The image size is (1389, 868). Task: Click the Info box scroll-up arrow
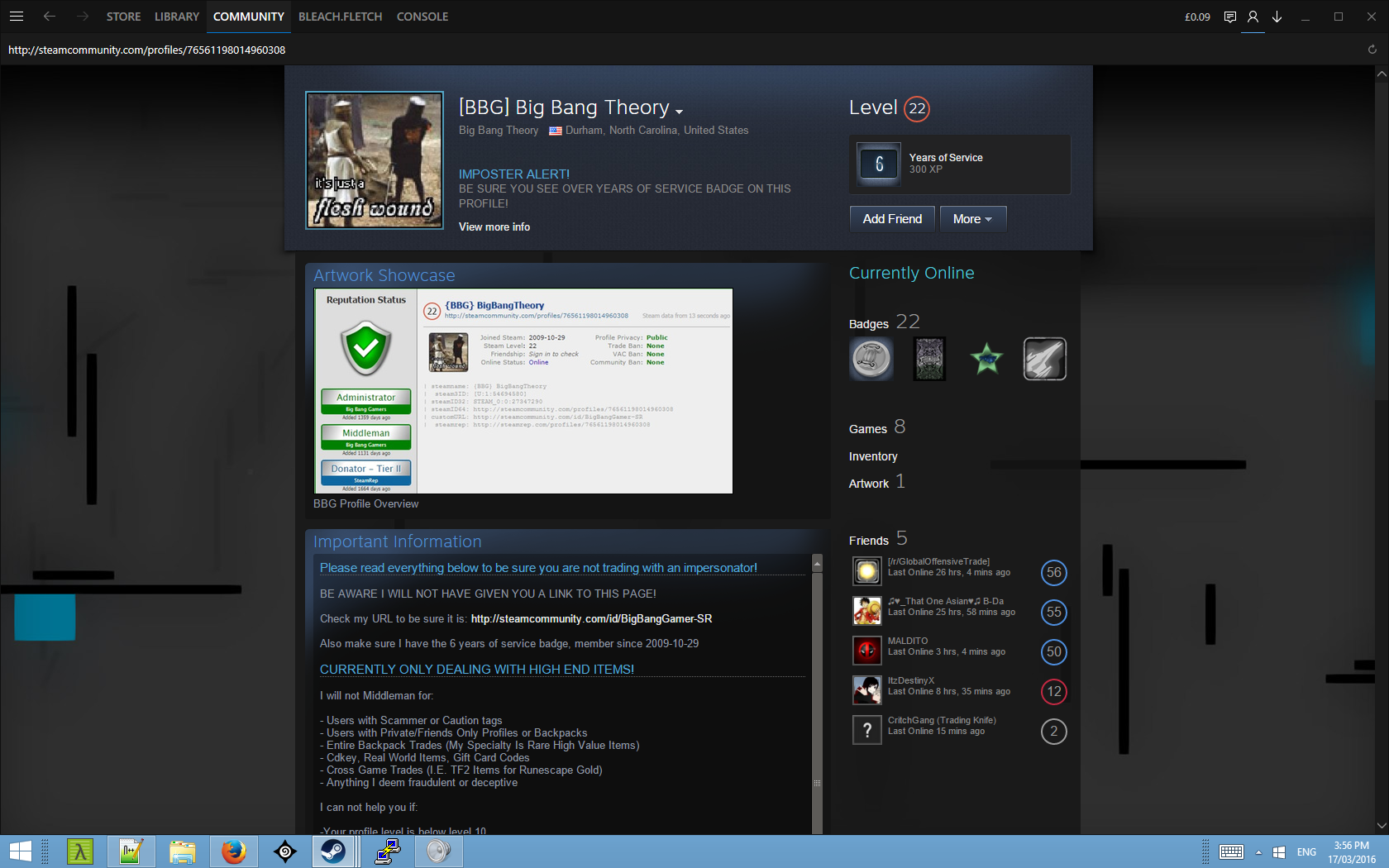point(817,563)
